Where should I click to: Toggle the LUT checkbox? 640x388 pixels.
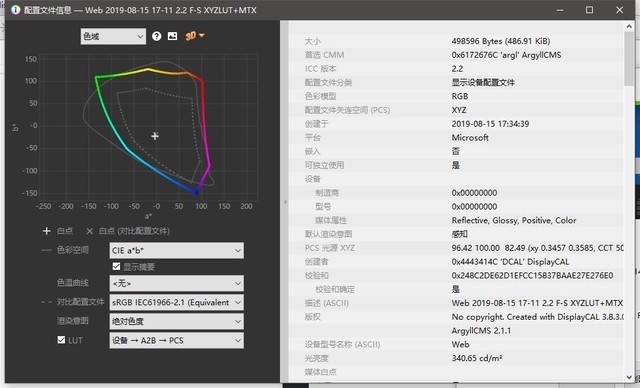point(61,340)
